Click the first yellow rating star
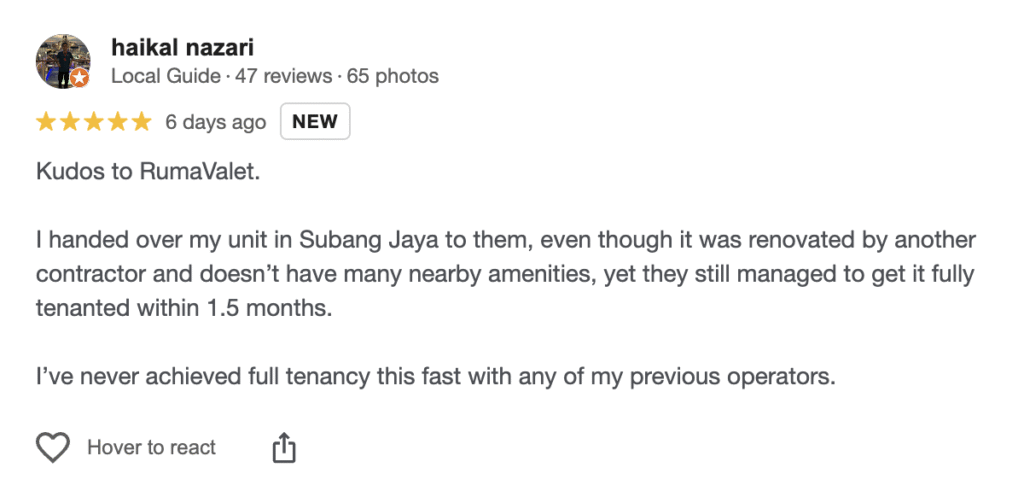The image size is (1024, 485). tap(46, 122)
